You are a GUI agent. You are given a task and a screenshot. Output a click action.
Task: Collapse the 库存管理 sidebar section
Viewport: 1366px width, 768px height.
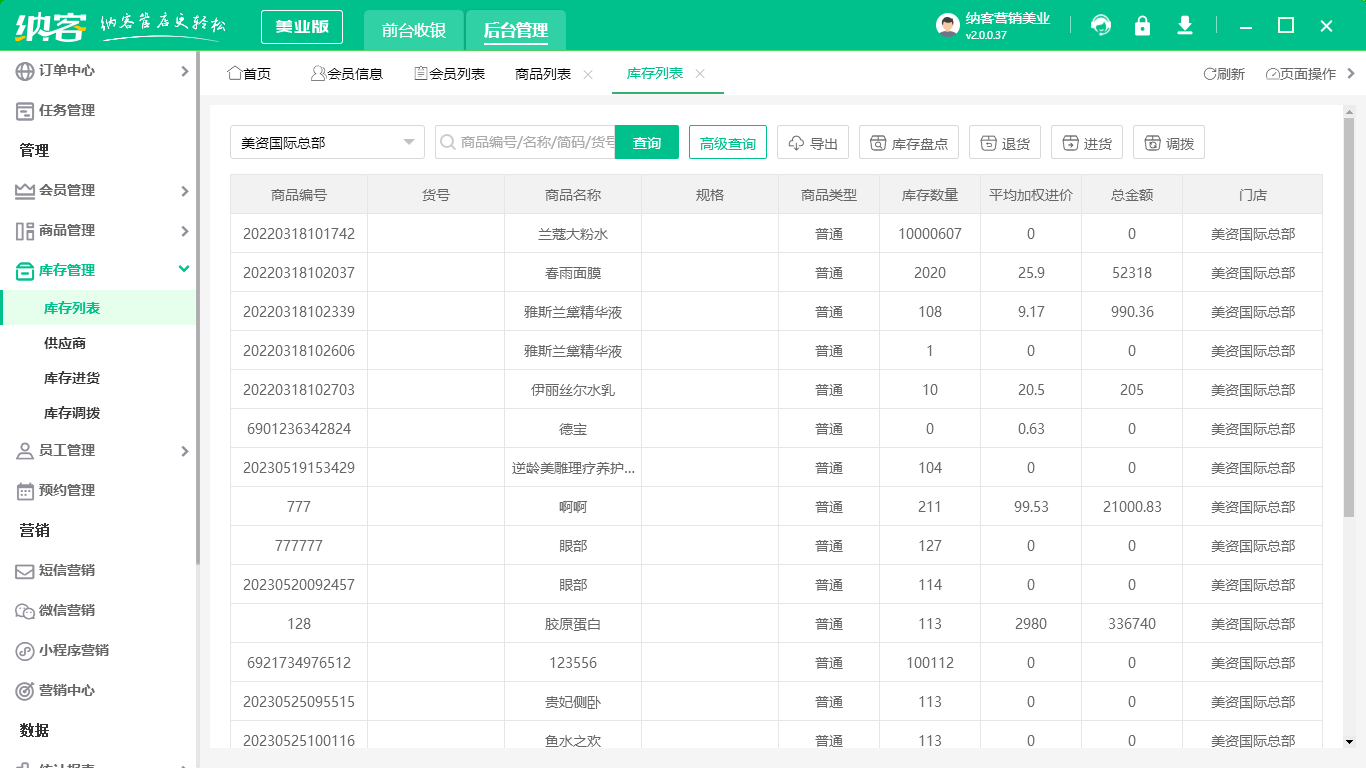click(183, 269)
